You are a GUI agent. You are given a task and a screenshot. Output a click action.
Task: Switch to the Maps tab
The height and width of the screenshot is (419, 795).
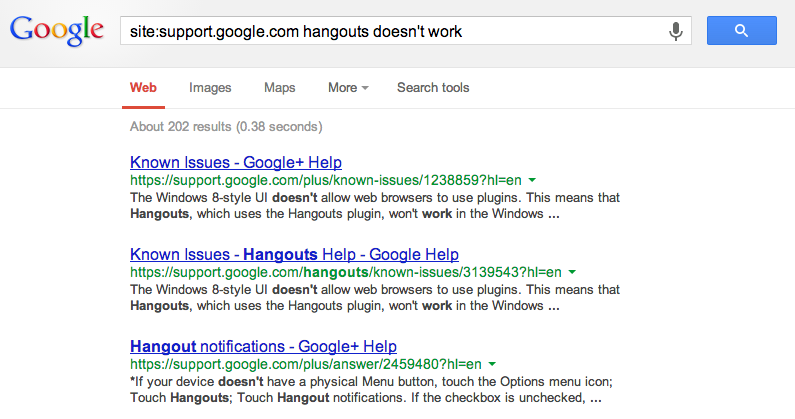279,88
